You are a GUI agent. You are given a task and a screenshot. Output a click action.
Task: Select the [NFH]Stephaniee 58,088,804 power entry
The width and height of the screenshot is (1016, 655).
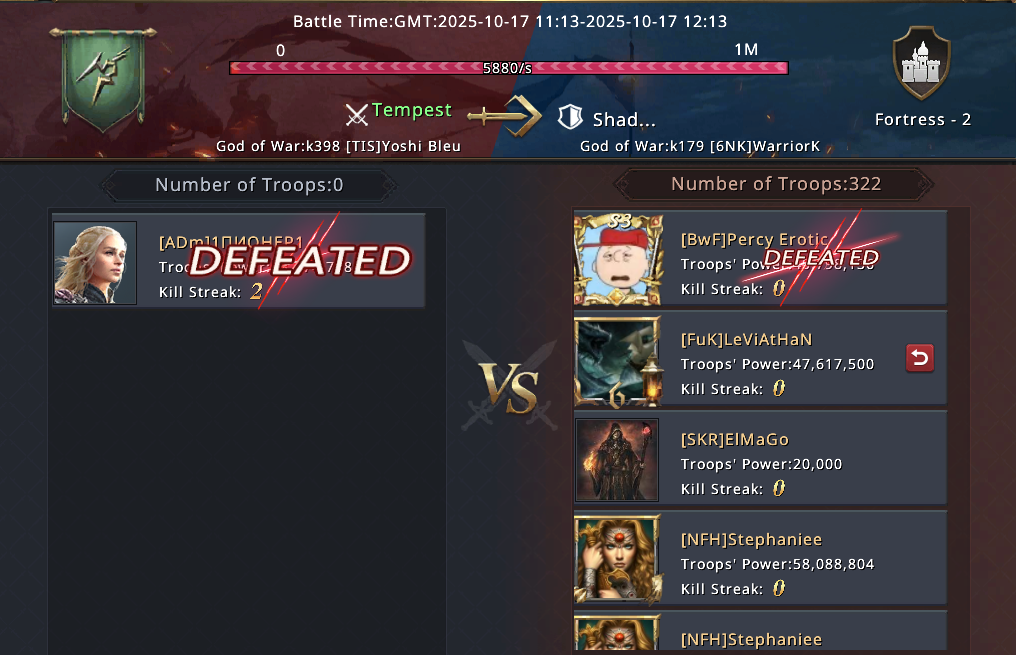pyautogui.click(x=760, y=560)
